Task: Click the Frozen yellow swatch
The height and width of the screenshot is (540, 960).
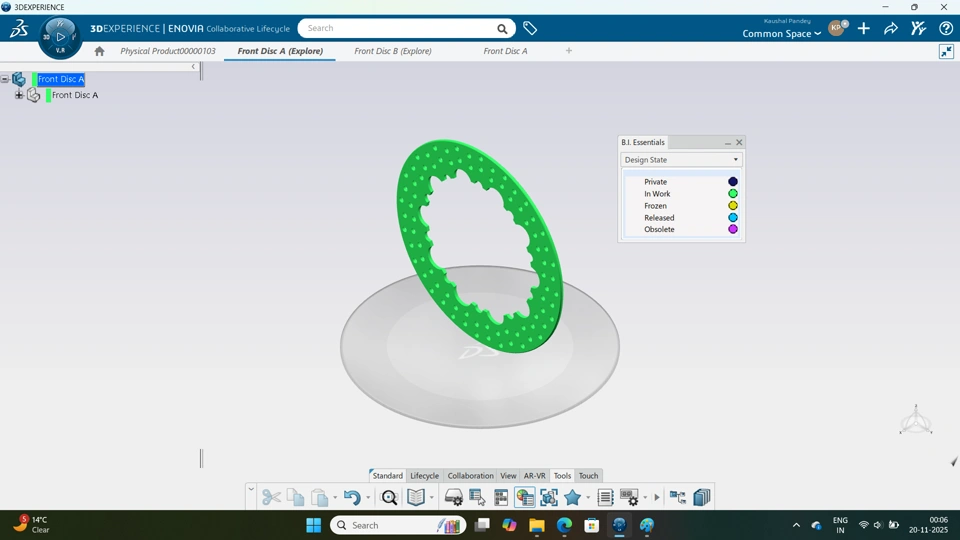Action: coord(733,206)
